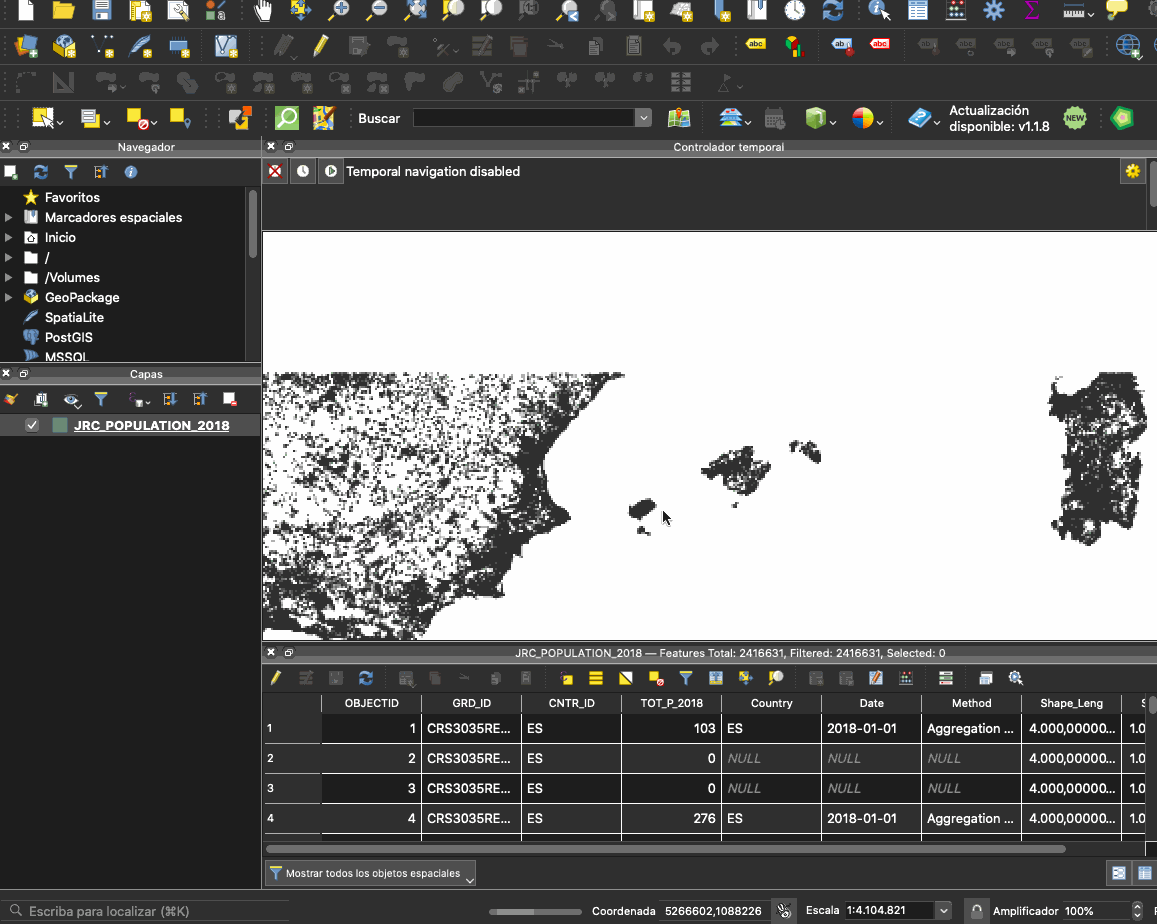Select the Pan Map hand tool
This screenshot has width=1157, height=924.
tap(263, 11)
